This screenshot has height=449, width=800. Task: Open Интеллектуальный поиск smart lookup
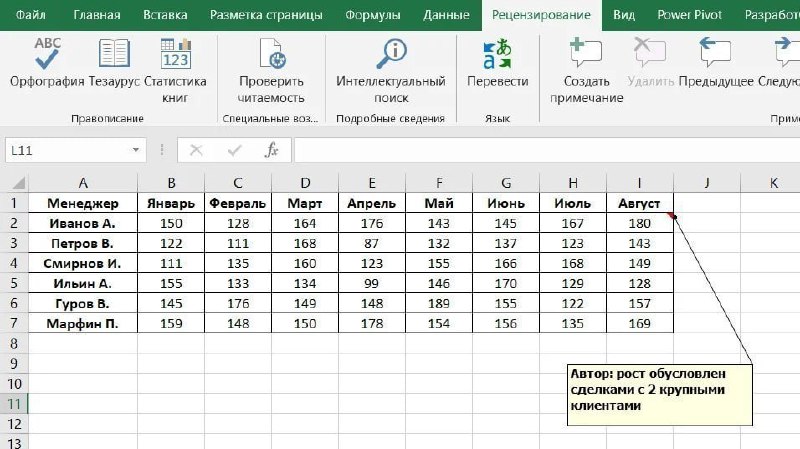click(391, 70)
